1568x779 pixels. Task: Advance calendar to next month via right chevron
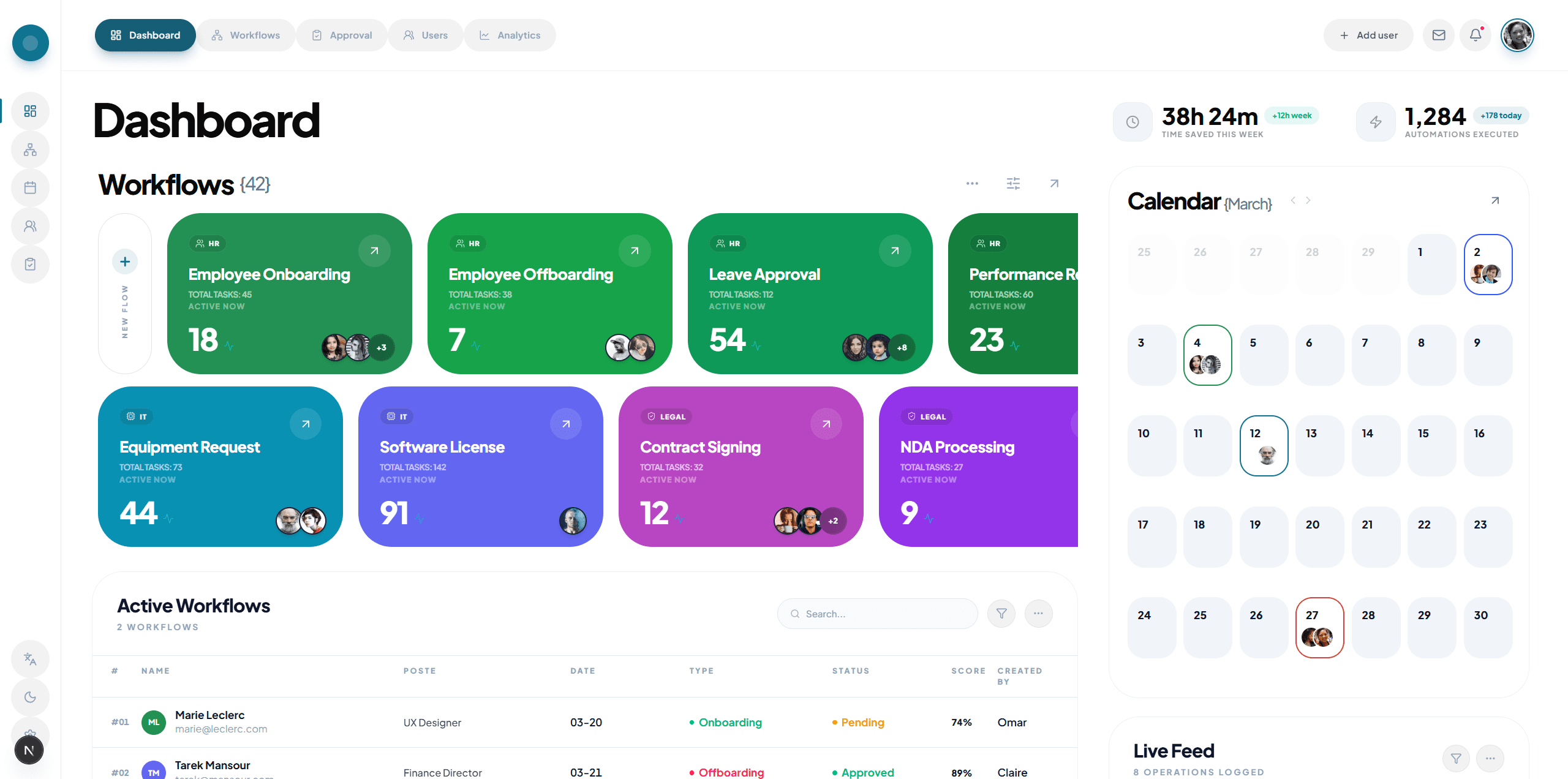(1308, 200)
